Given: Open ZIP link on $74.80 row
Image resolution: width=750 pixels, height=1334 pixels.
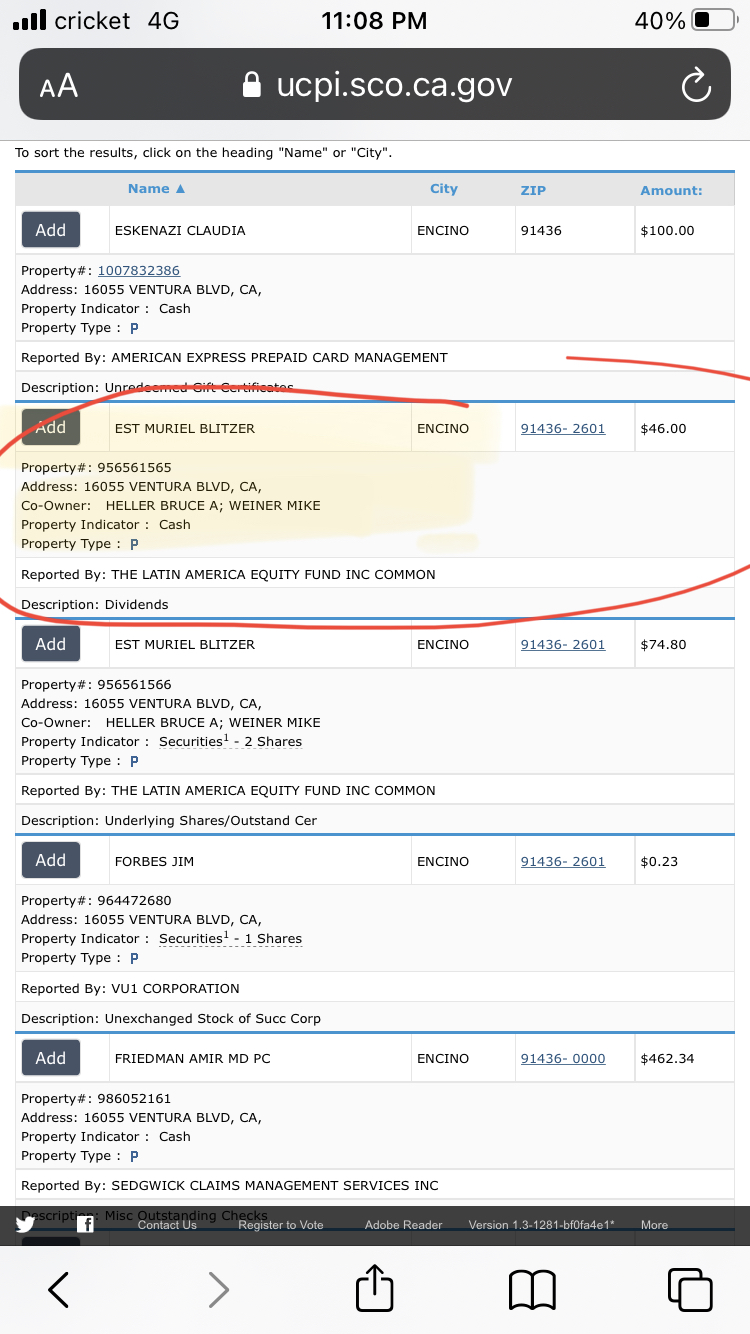Looking at the screenshot, I should [x=563, y=644].
